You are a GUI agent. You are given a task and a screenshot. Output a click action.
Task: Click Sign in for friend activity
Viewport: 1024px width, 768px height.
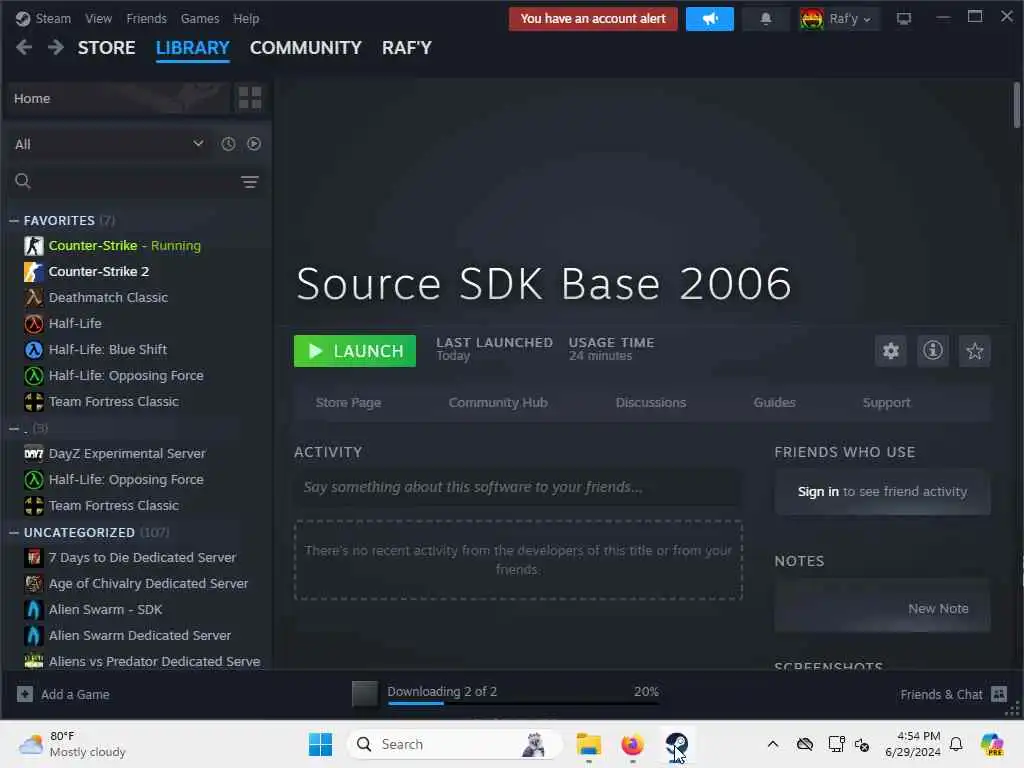[818, 492]
